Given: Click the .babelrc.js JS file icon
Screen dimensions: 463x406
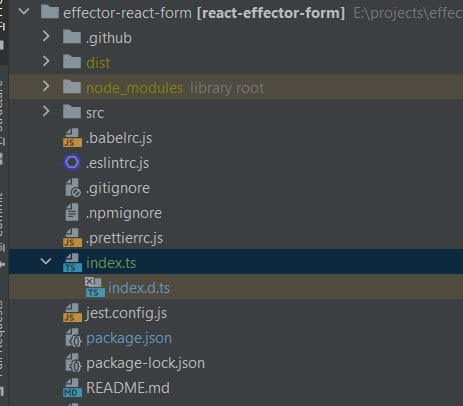Looking at the screenshot, I should (x=72, y=138).
